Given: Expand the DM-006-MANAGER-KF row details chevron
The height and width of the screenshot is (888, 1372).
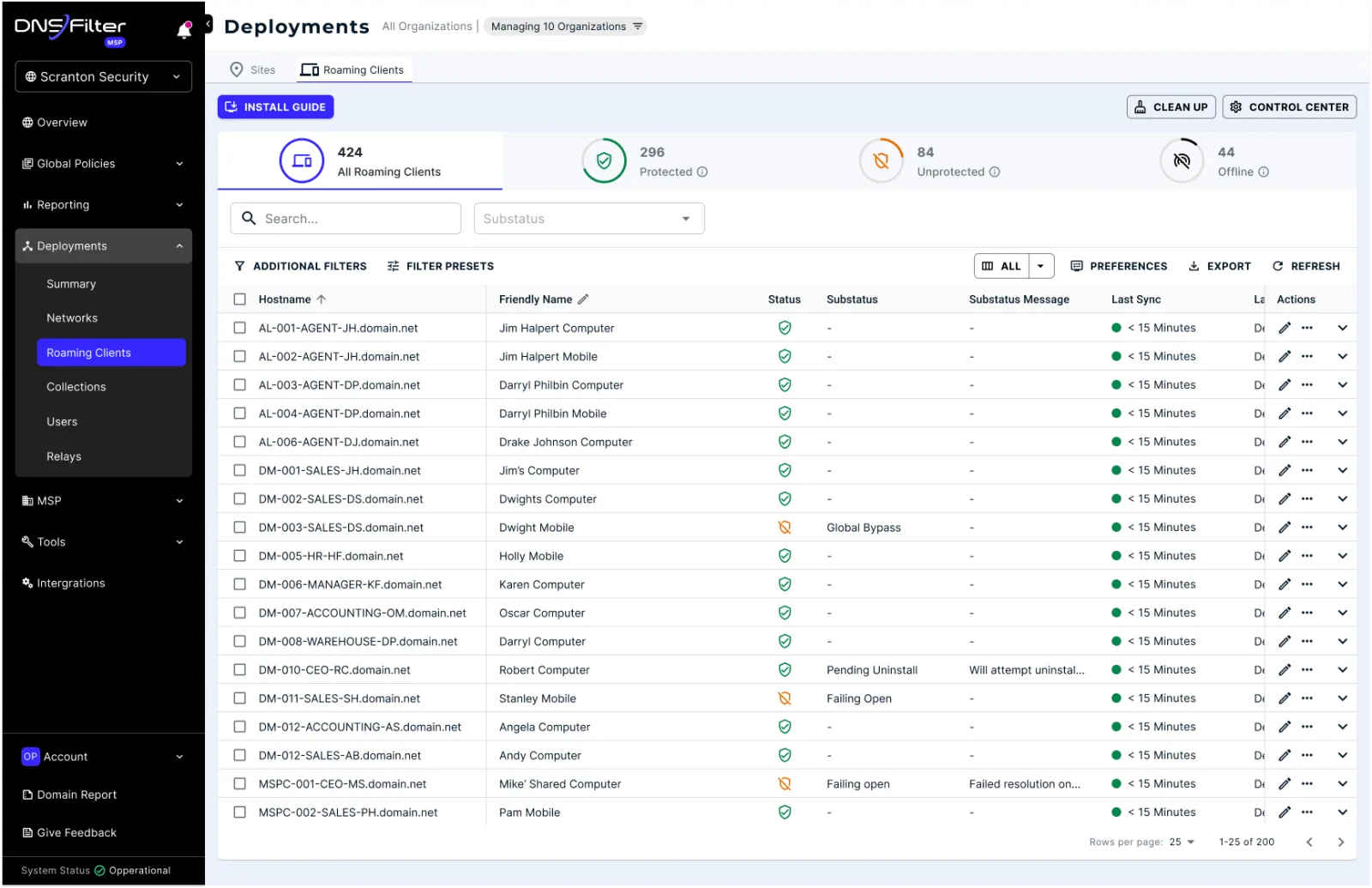Looking at the screenshot, I should tap(1343, 584).
